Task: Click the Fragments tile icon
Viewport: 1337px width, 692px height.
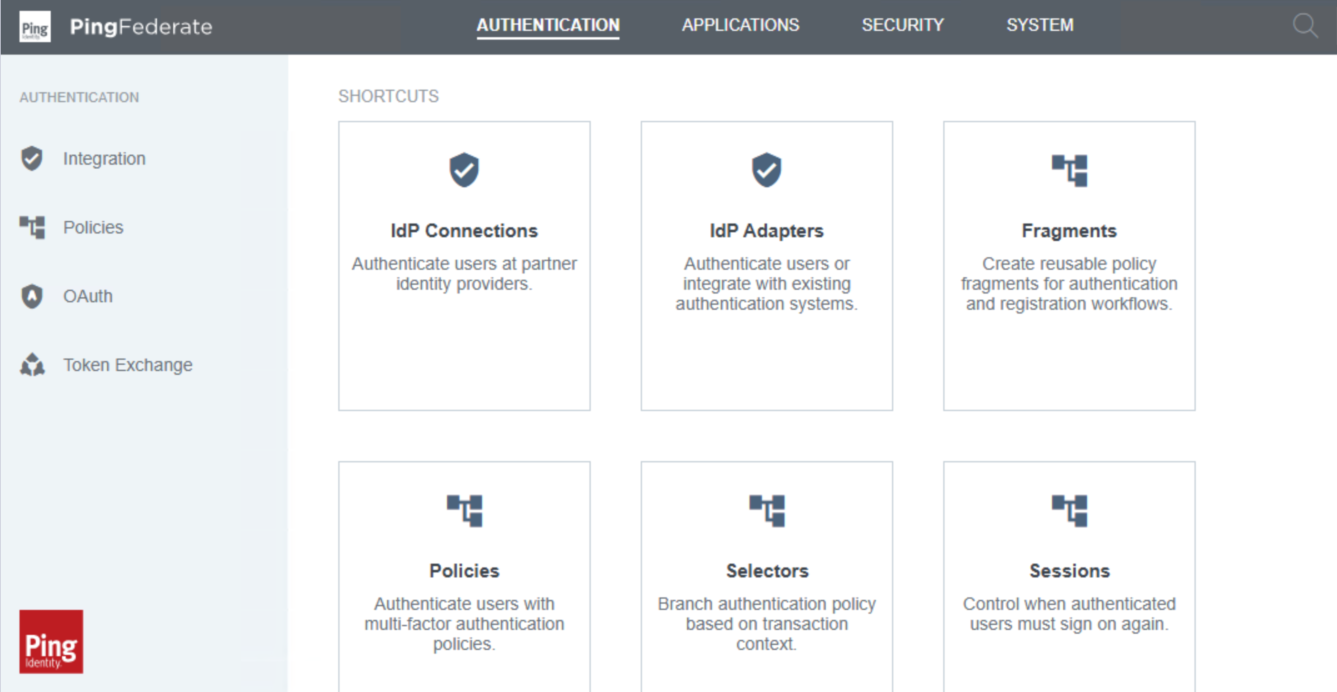Action: point(1069,170)
